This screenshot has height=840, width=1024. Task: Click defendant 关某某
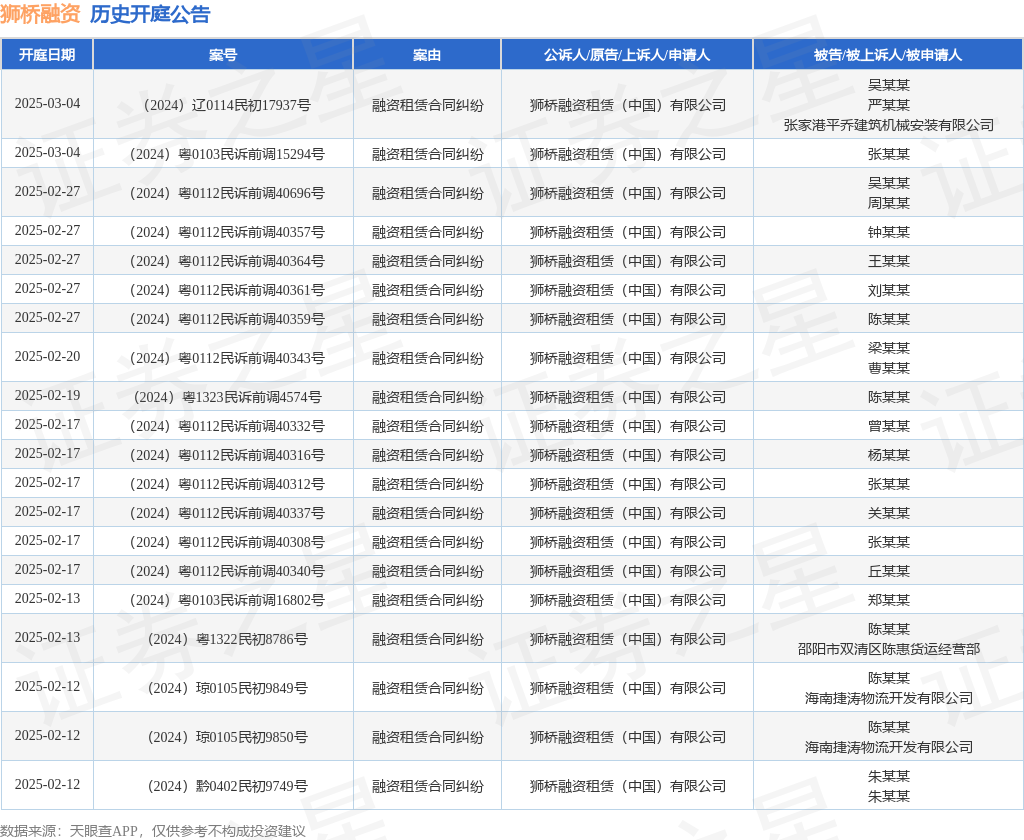(888, 513)
